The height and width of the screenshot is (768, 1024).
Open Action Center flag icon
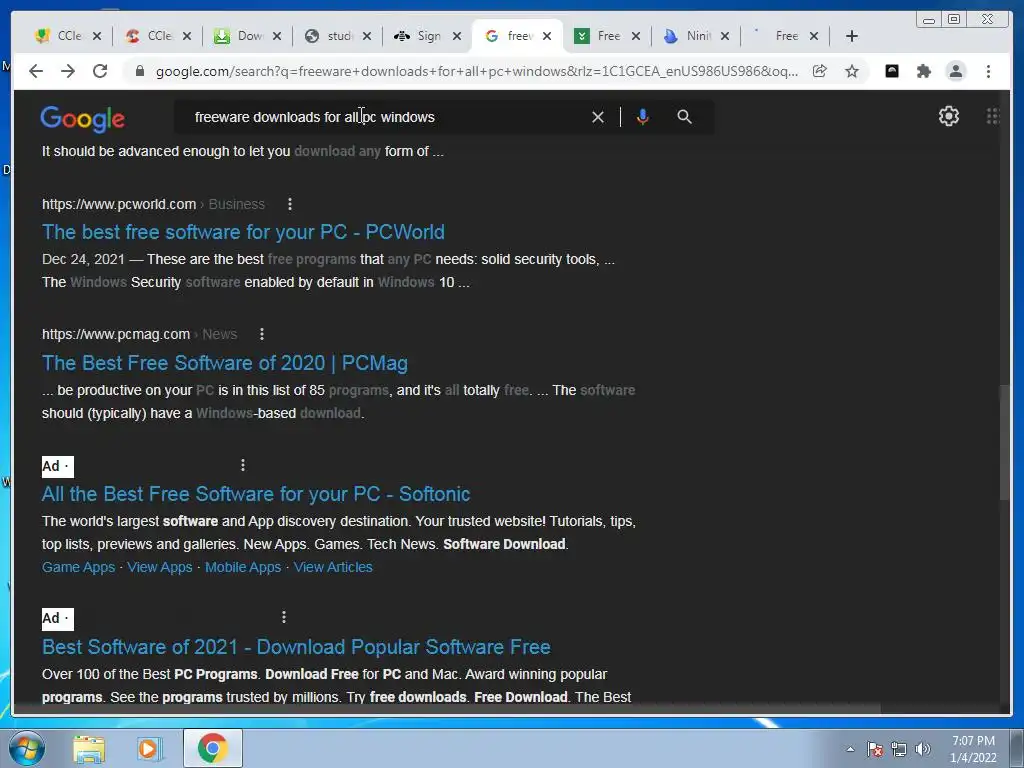click(x=875, y=750)
